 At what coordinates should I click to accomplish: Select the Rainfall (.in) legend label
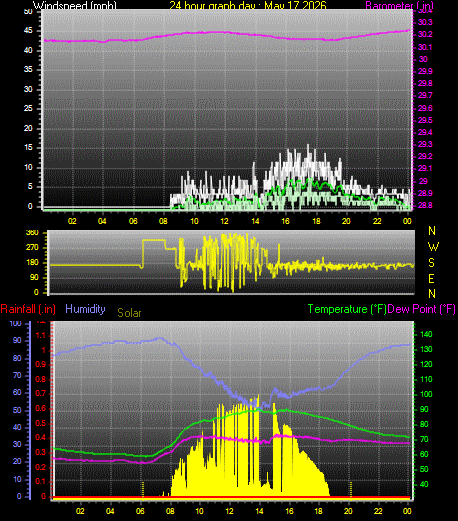coord(28,309)
